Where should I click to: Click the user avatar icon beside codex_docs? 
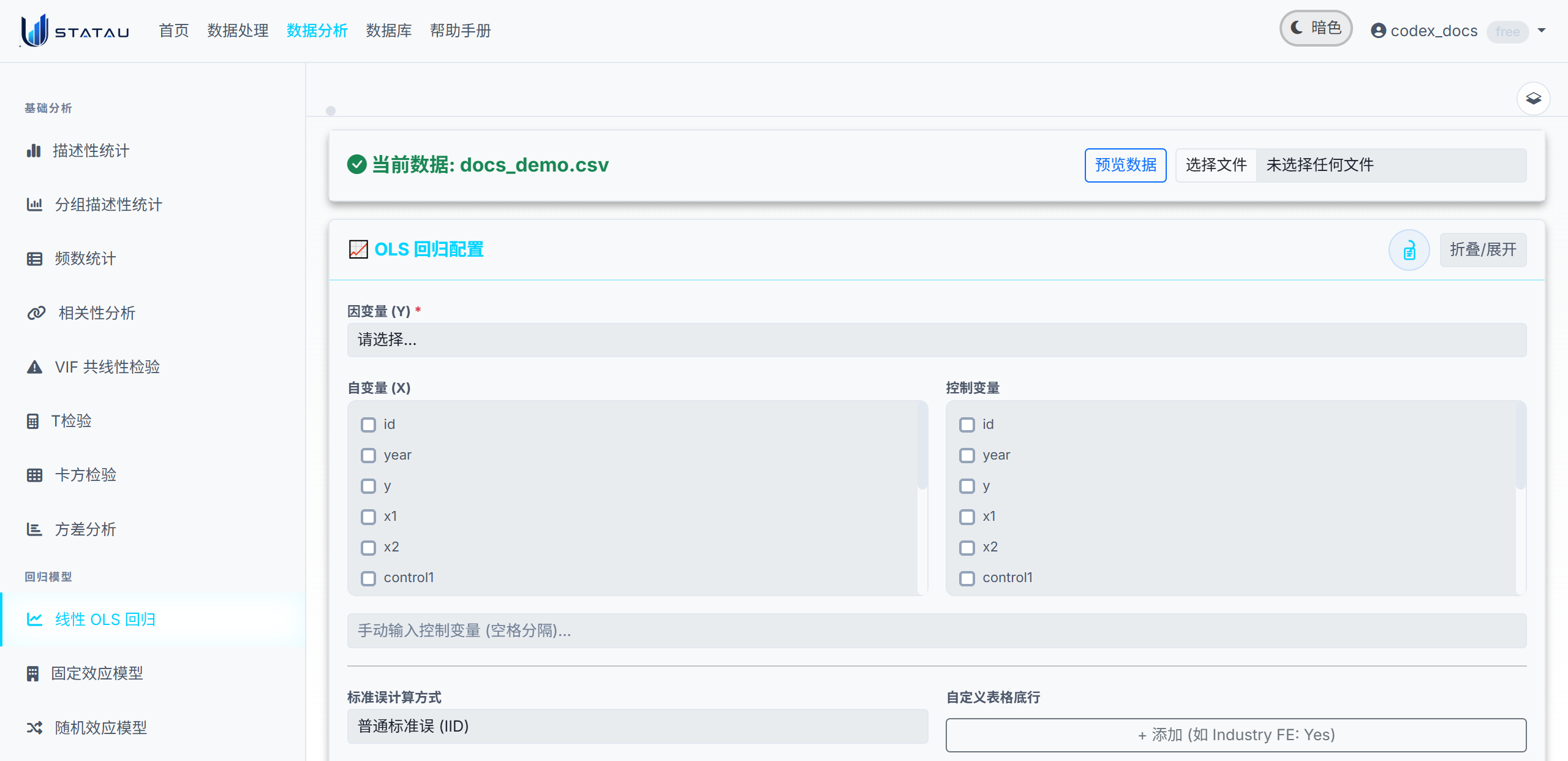[x=1379, y=31]
